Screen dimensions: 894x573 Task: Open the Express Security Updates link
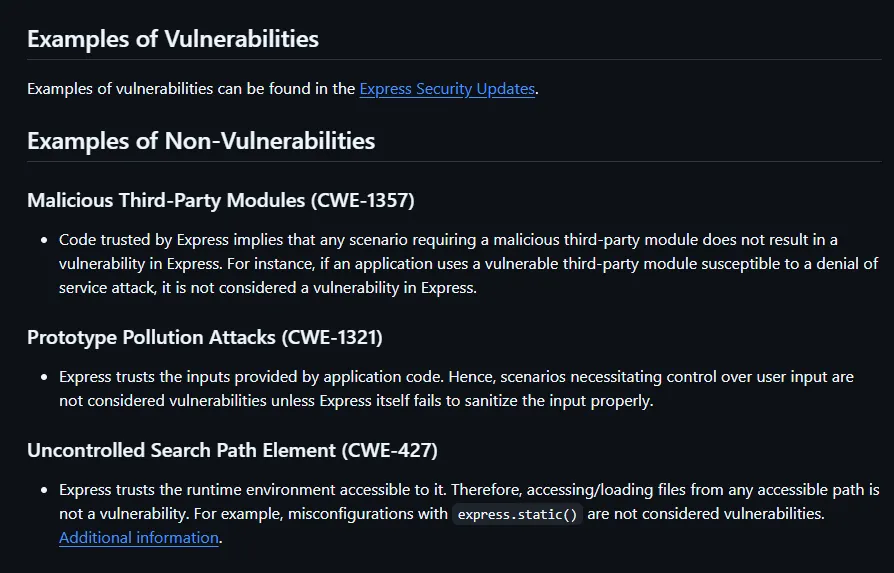pyautogui.click(x=447, y=88)
